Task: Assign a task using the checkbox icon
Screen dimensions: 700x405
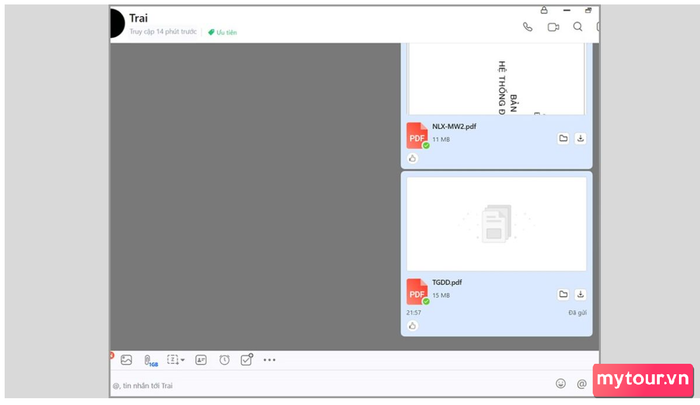Action: 247,360
